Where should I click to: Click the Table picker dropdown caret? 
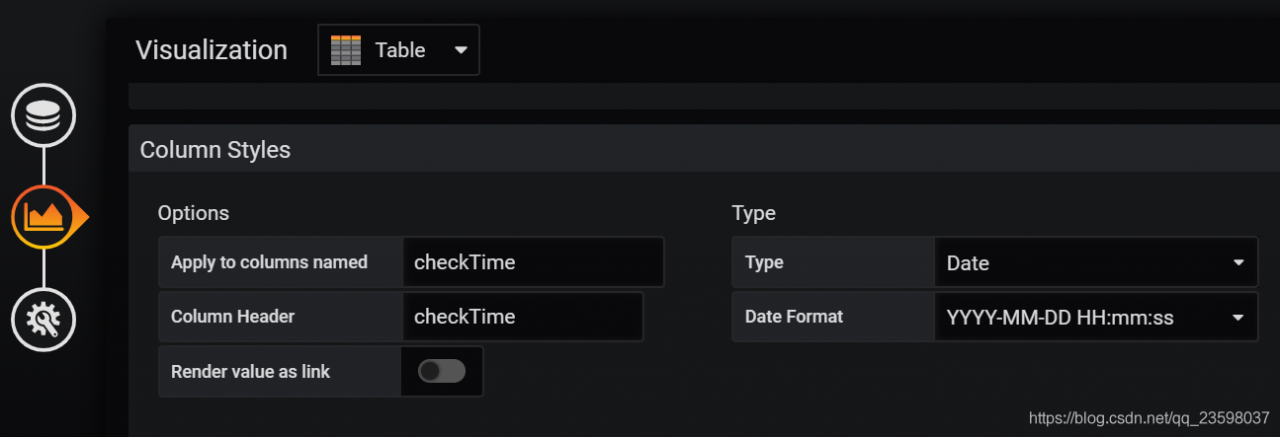(x=460, y=50)
